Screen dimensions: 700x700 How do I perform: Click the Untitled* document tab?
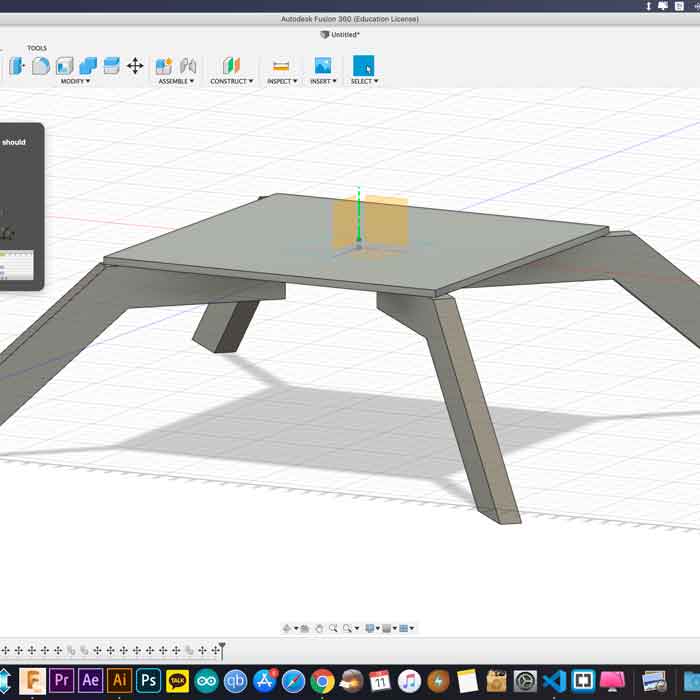click(340, 34)
